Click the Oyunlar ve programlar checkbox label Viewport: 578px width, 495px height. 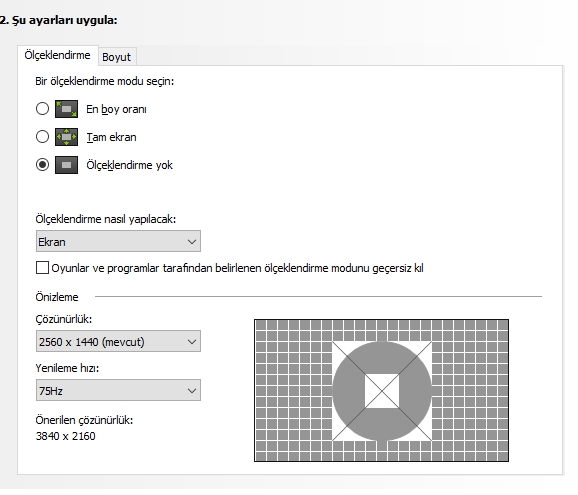pos(237,268)
